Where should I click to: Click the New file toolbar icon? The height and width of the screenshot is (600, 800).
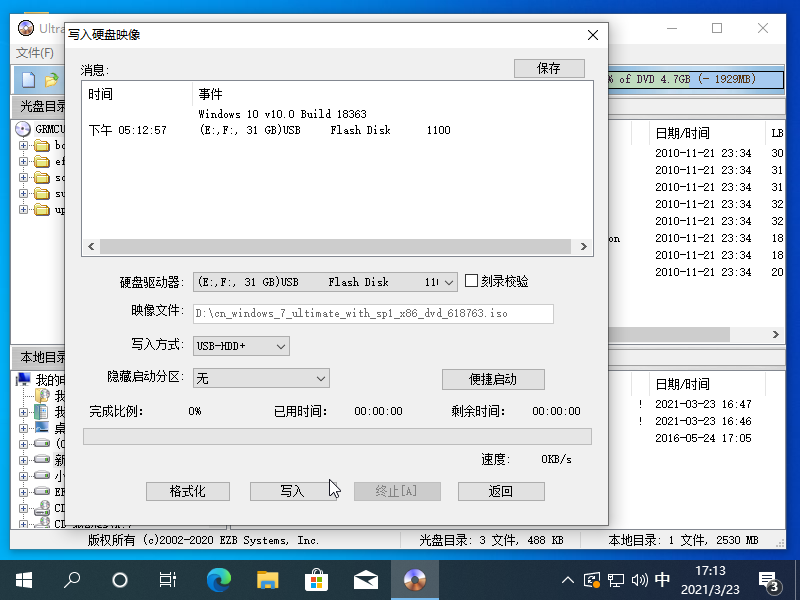[x=28, y=79]
